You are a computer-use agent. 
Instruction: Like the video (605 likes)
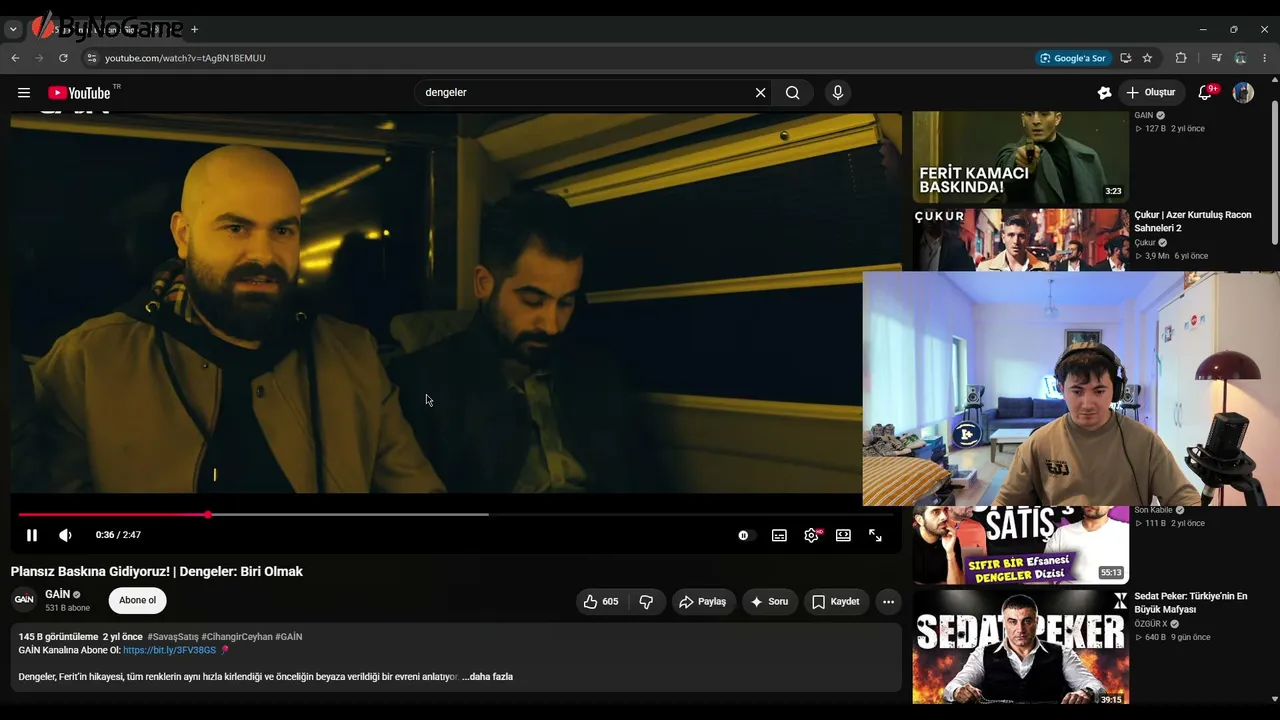click(600, 602)
